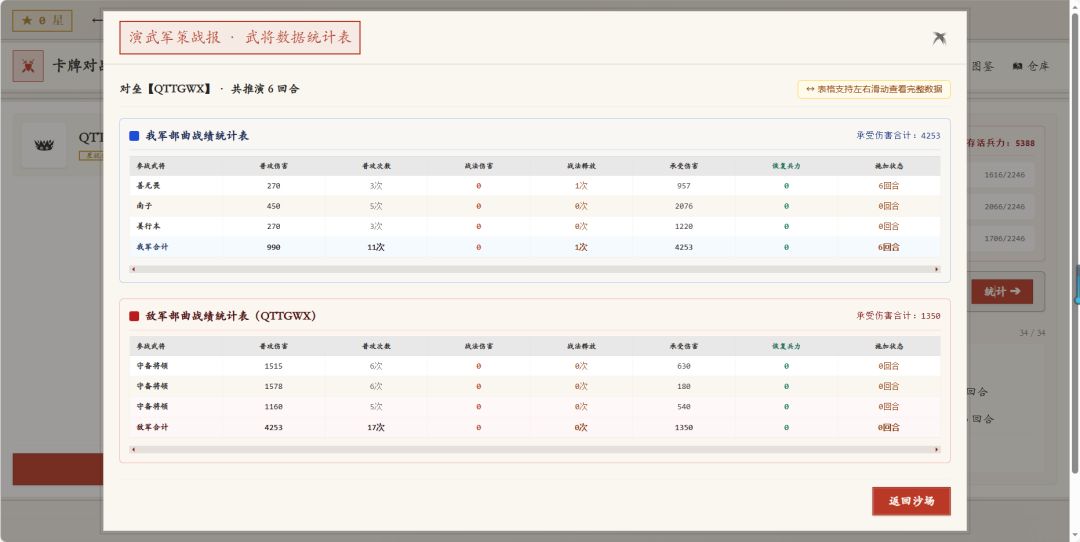This screenshot has width=1080, height=542.
Task: Click the 对垒【QTTGWX】共推演 6 回合 summary line
Action: point(210,89)
